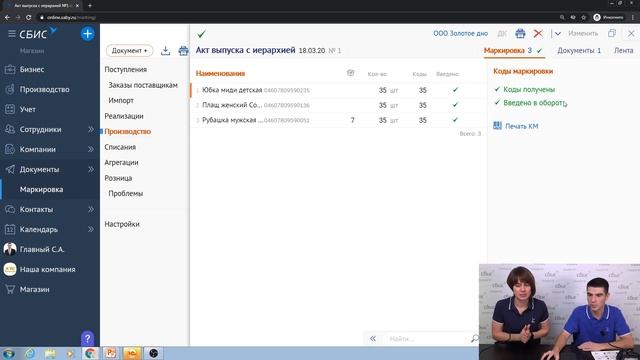Expand the Контакты submenu arrow
Screen dimensions: 640x360
tap(91, 209)
